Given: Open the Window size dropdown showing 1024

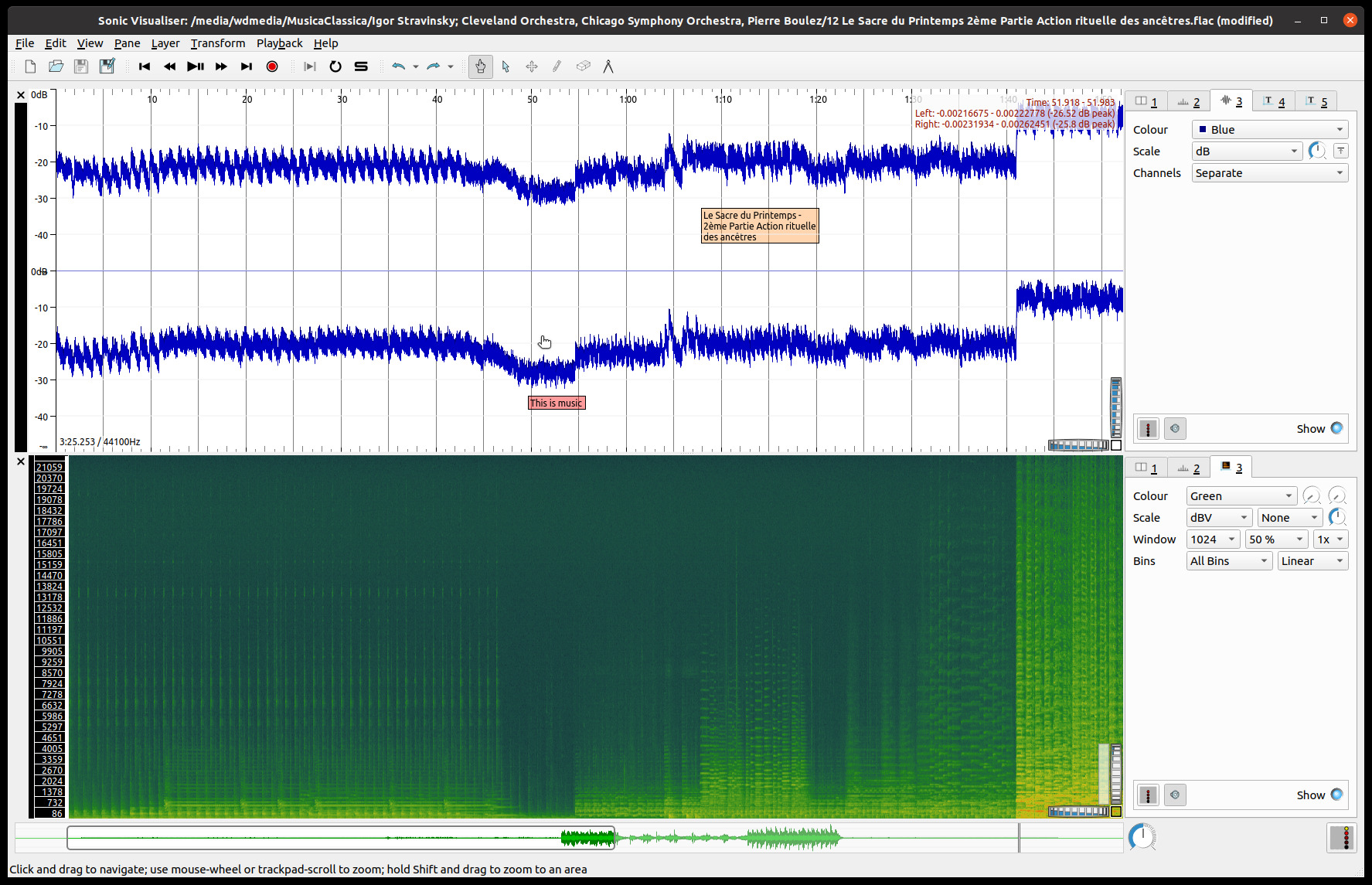Looking at the screenshot, I should 1214,539.
